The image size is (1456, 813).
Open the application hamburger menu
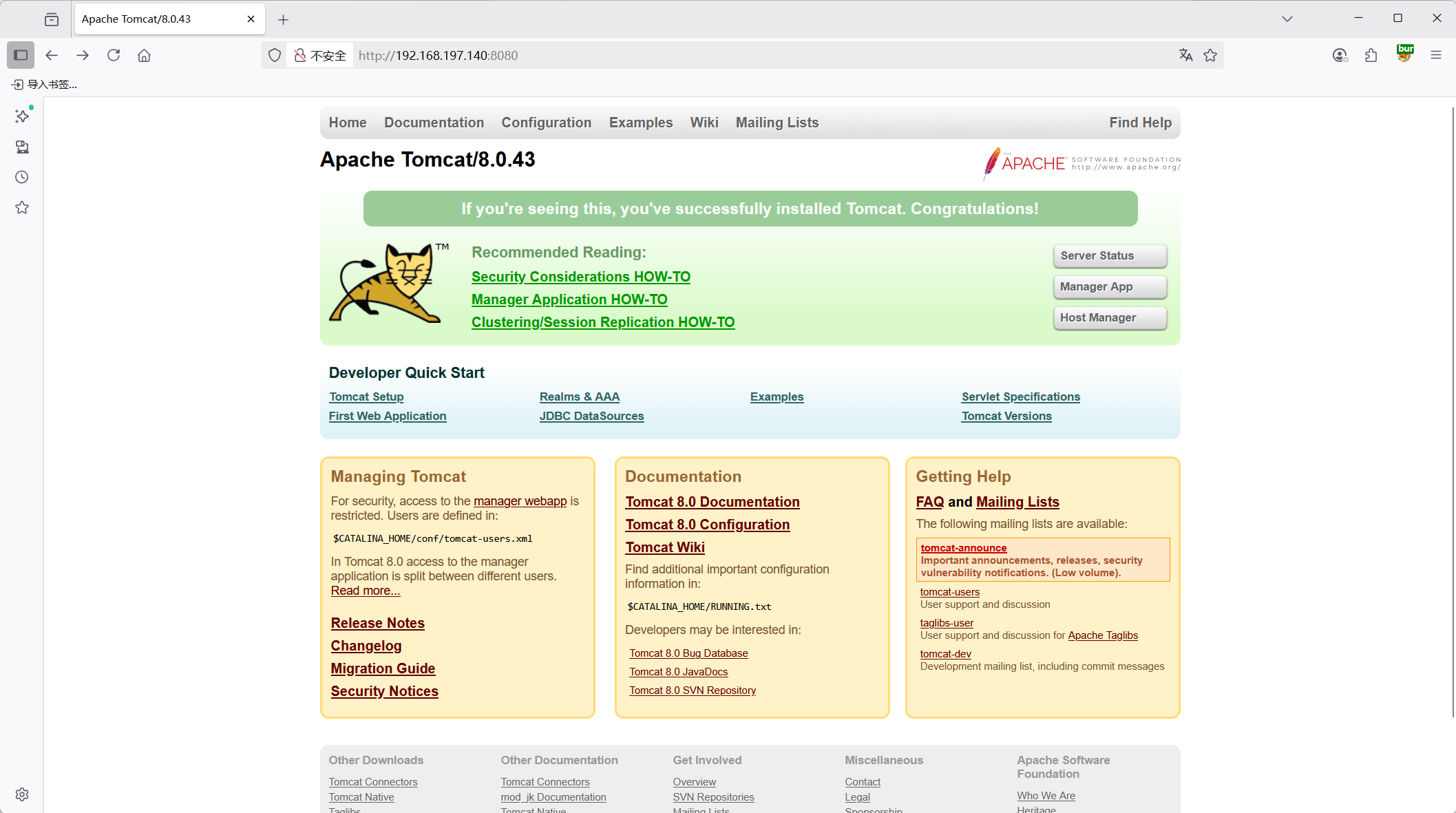1436,55
